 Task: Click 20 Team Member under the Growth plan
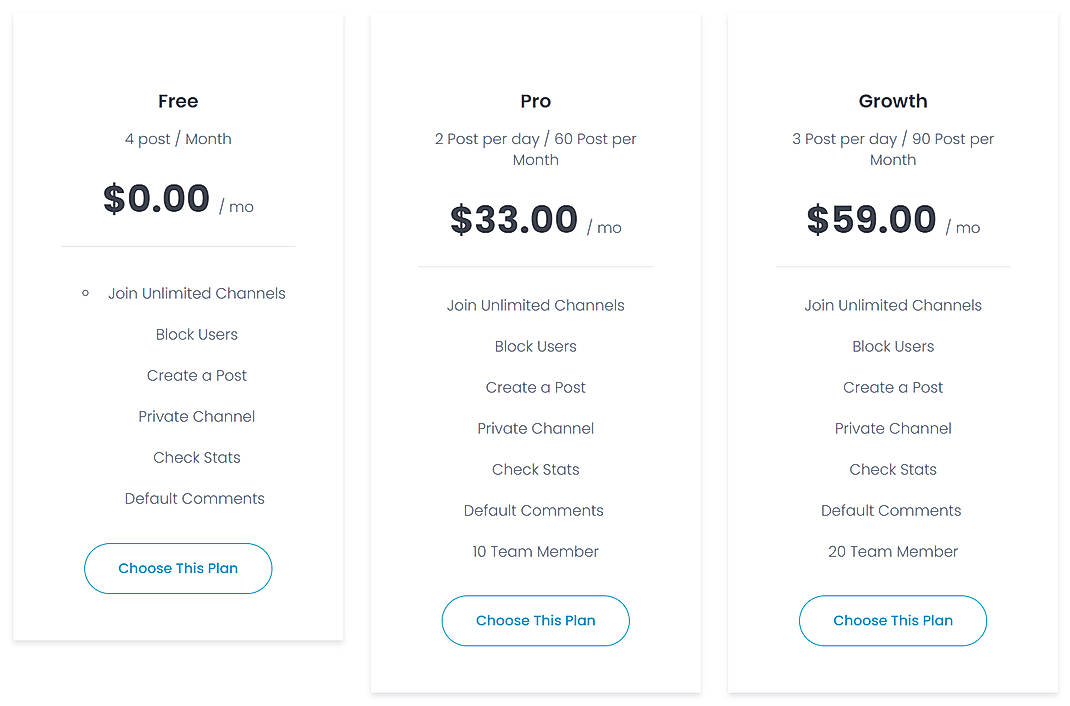click(892, 551)
